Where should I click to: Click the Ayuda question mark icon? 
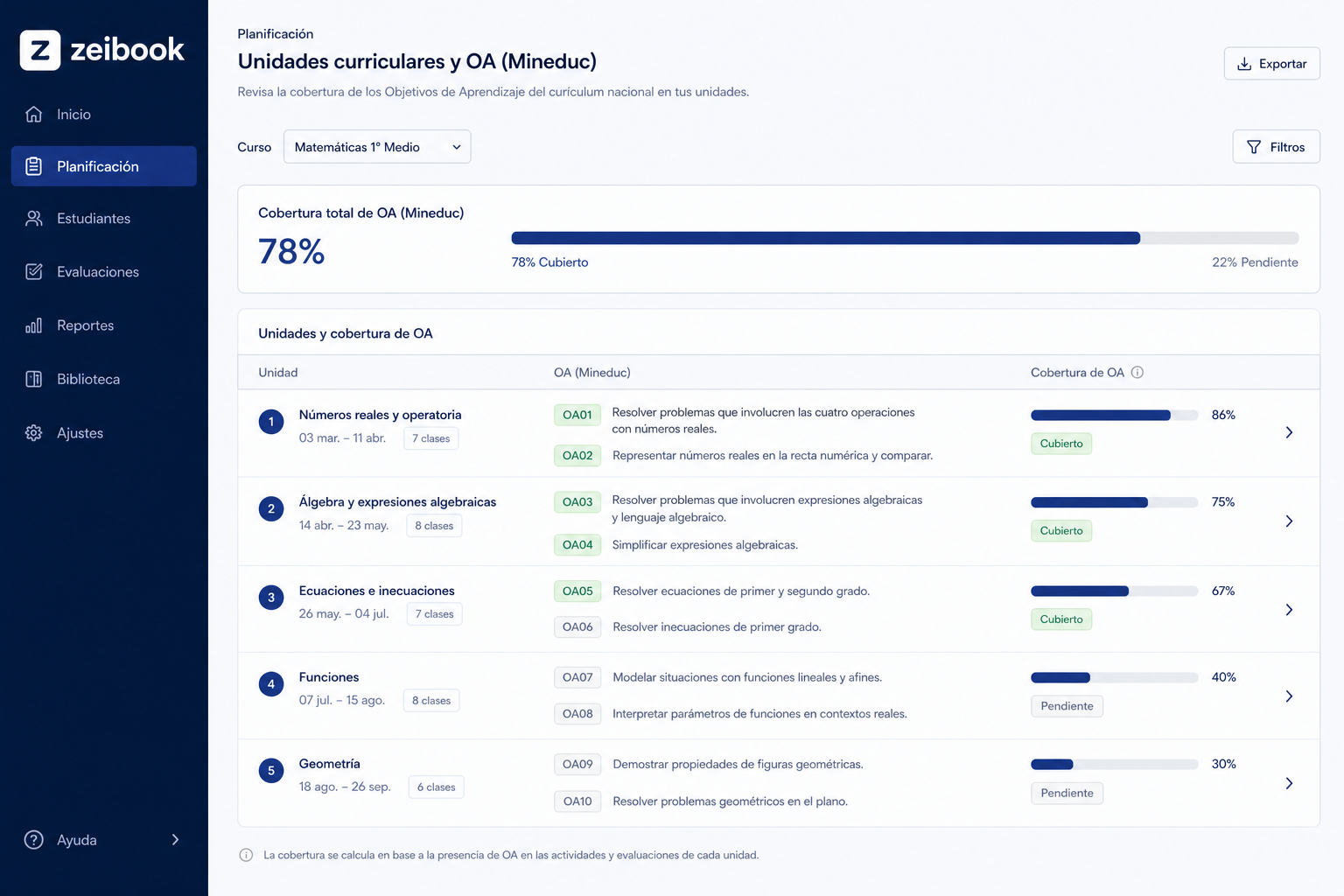pos(34,840)
